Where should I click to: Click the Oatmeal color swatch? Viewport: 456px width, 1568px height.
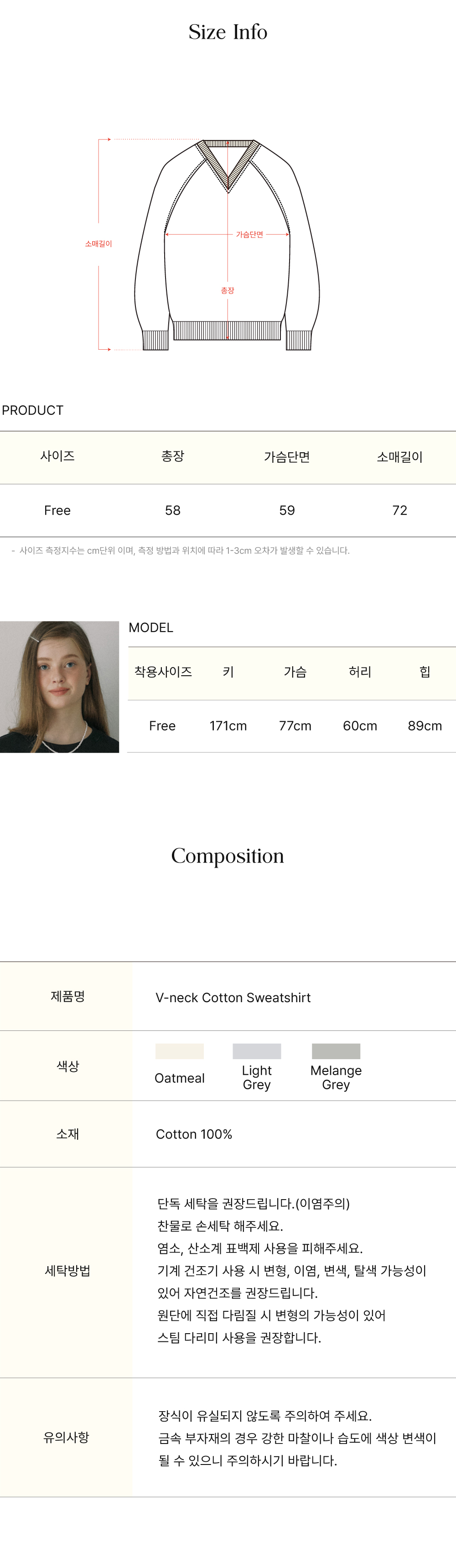tap(180, 1051)
